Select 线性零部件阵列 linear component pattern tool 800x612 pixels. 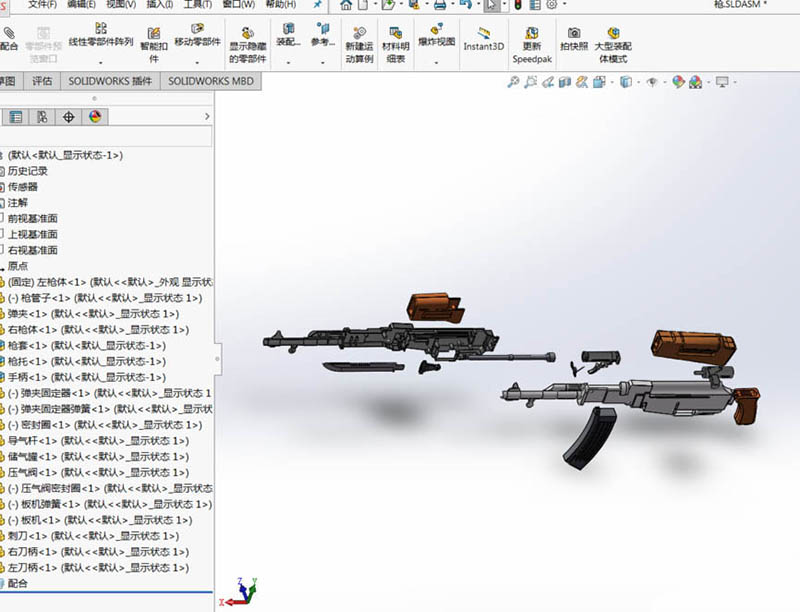(101, 35)
